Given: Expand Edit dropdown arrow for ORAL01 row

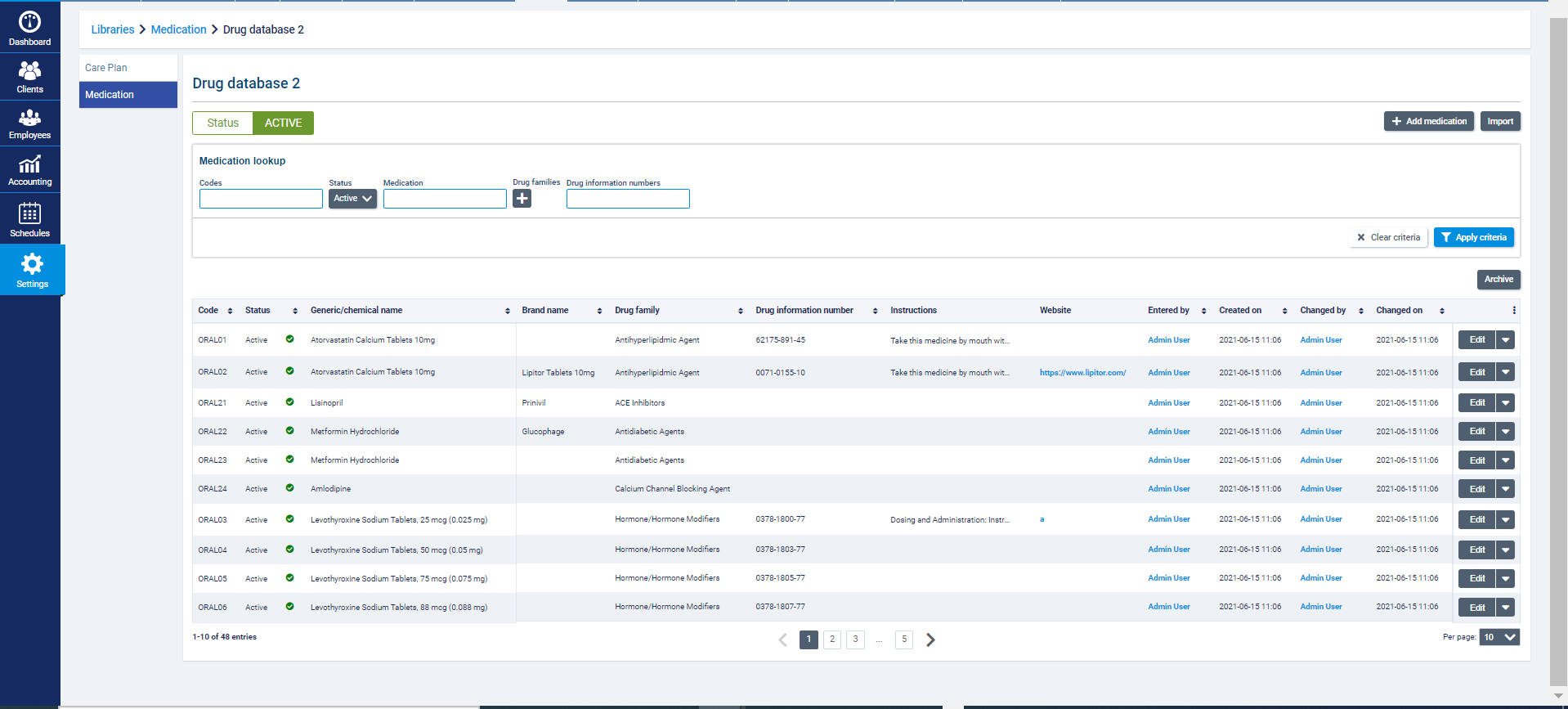Looking at the screenshot, I should click(1505, 340).
